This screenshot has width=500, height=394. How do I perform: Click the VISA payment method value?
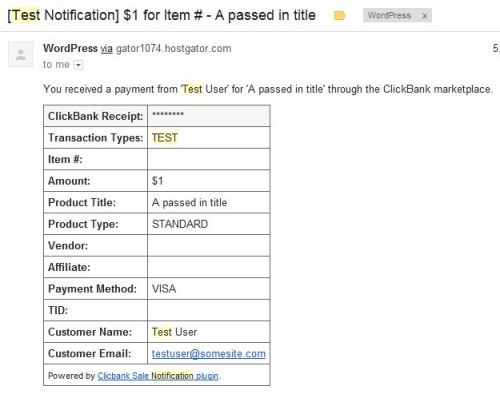click(164, 289)
